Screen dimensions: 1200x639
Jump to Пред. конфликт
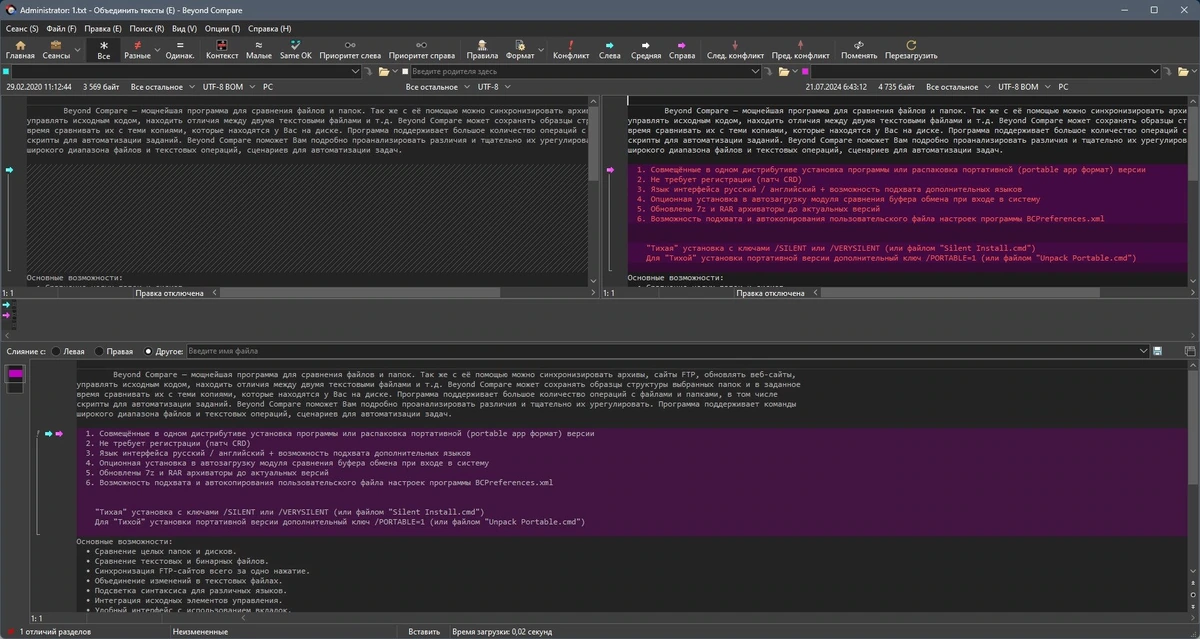(x=800, y=50)
